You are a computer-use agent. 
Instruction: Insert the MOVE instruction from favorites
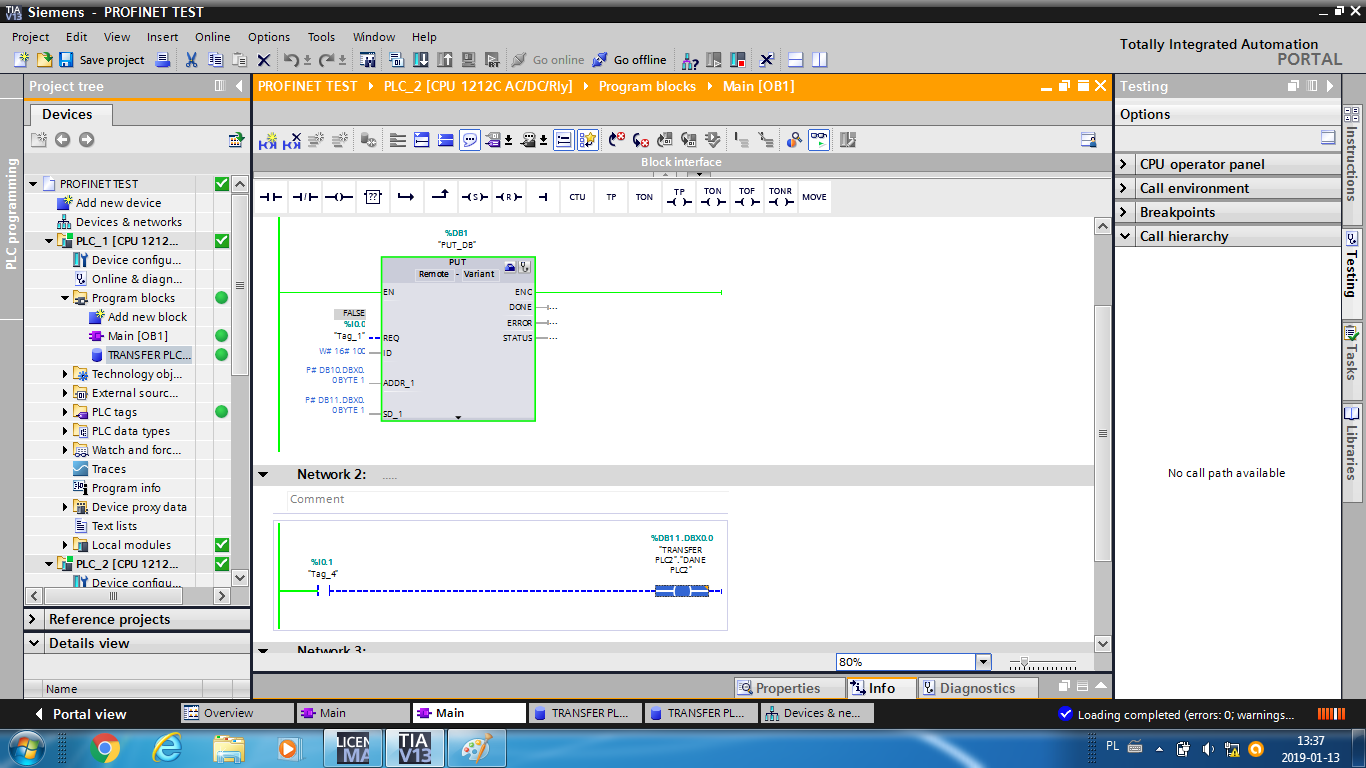click(x=814, y=197)
